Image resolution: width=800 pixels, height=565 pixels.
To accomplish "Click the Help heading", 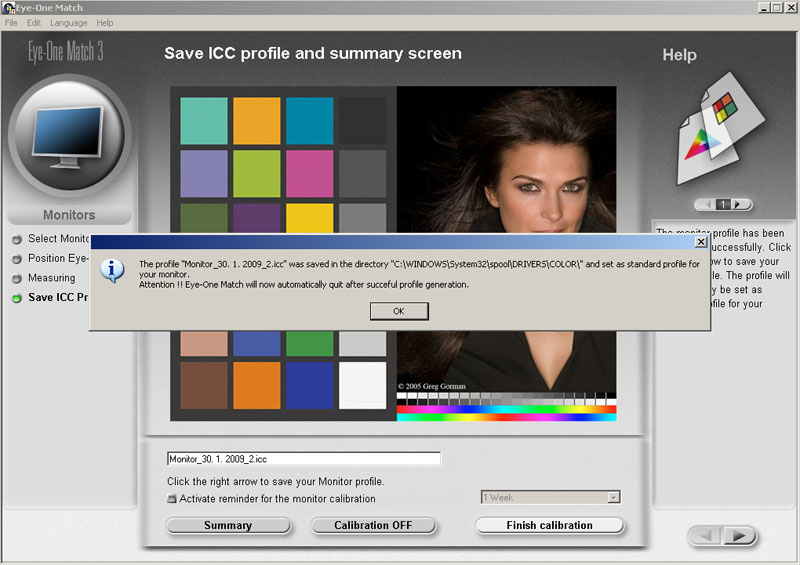I will 679,55.
